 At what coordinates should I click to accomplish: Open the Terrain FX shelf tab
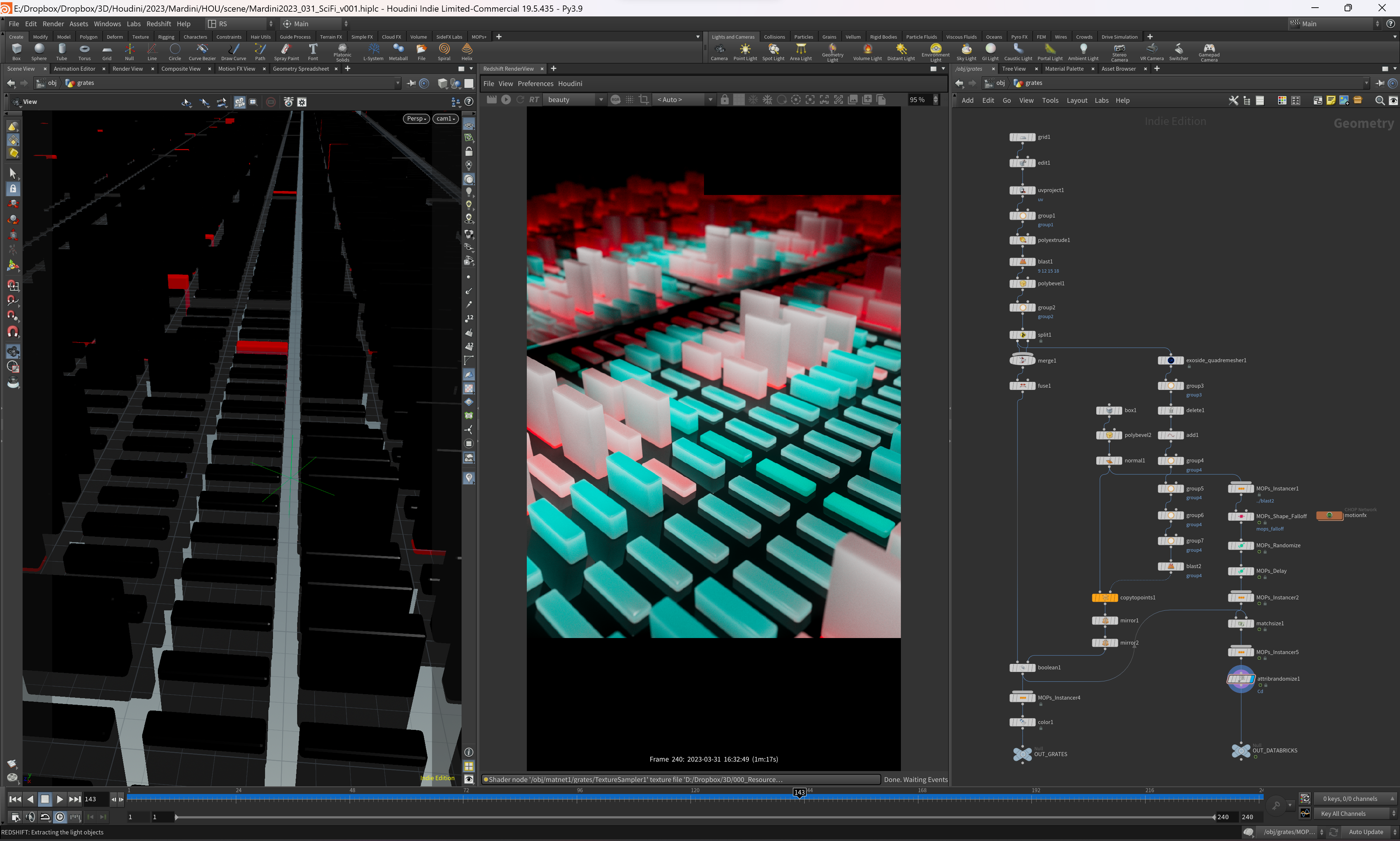pyautogui.click(x=331, y=37)
